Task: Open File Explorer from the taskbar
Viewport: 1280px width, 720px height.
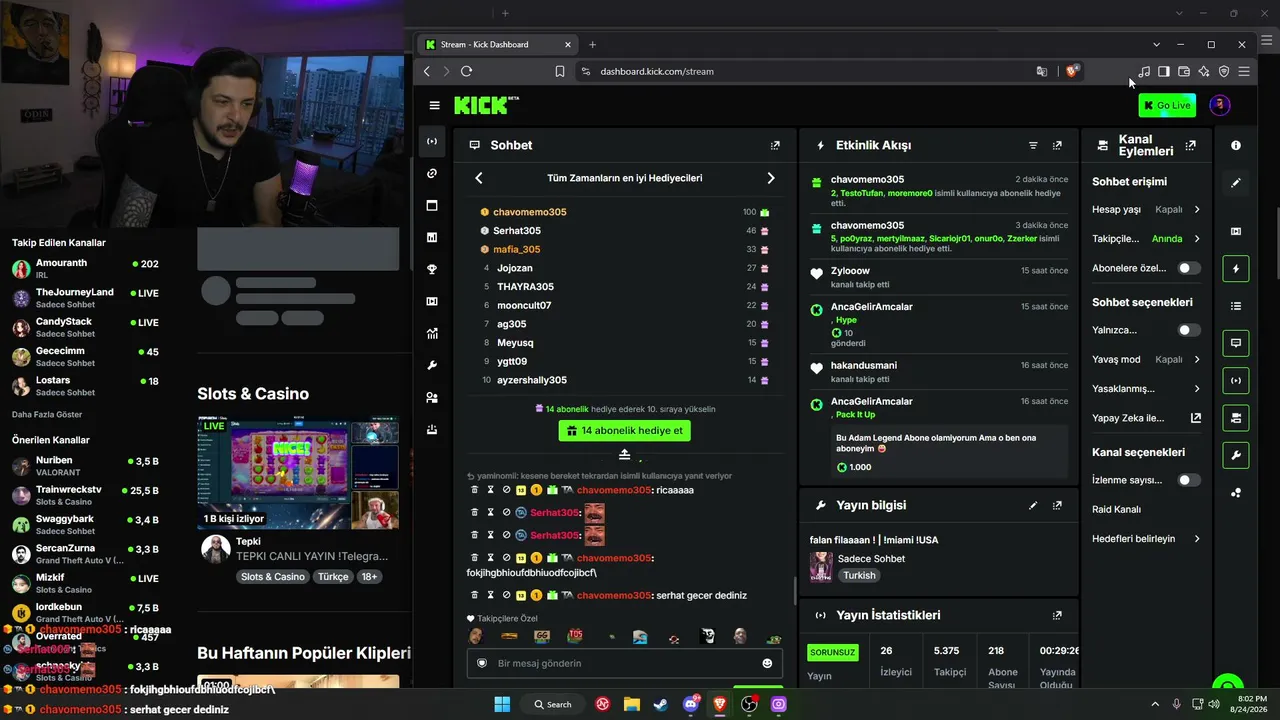Action: (632, 704)
